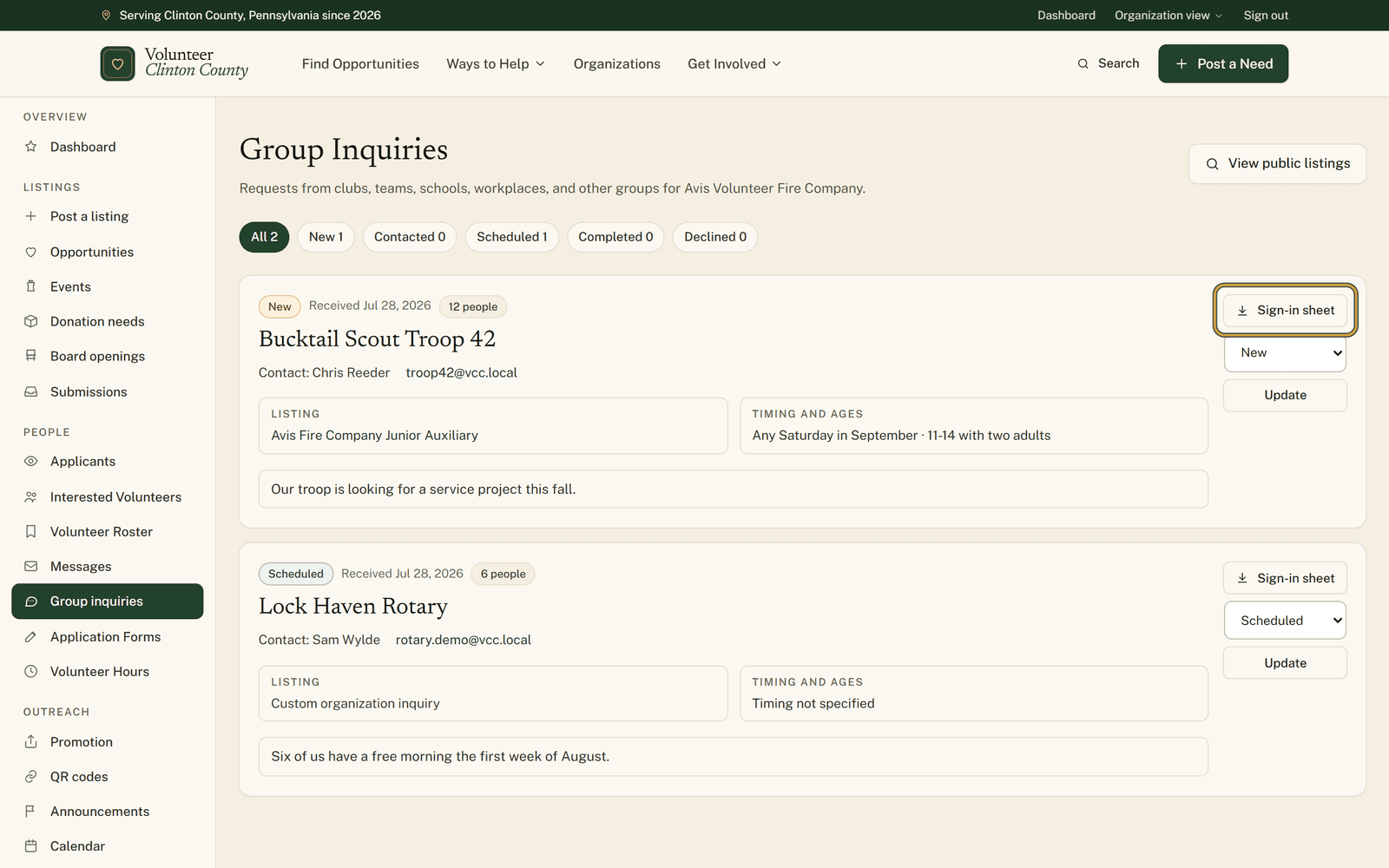Click Update for Bucktail Scout Troop 42
The image size is (1389, 868).
(1285, 395)
